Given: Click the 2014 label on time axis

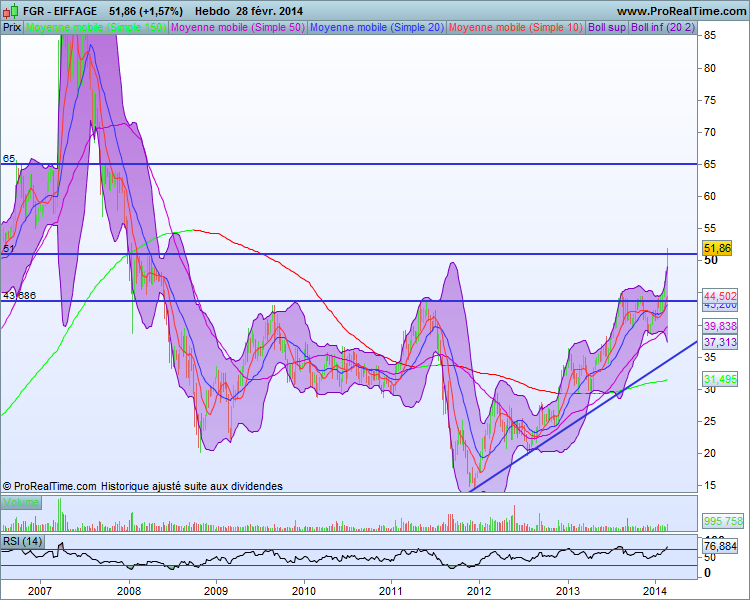Looking at the screenshot, I should point(655,591).
